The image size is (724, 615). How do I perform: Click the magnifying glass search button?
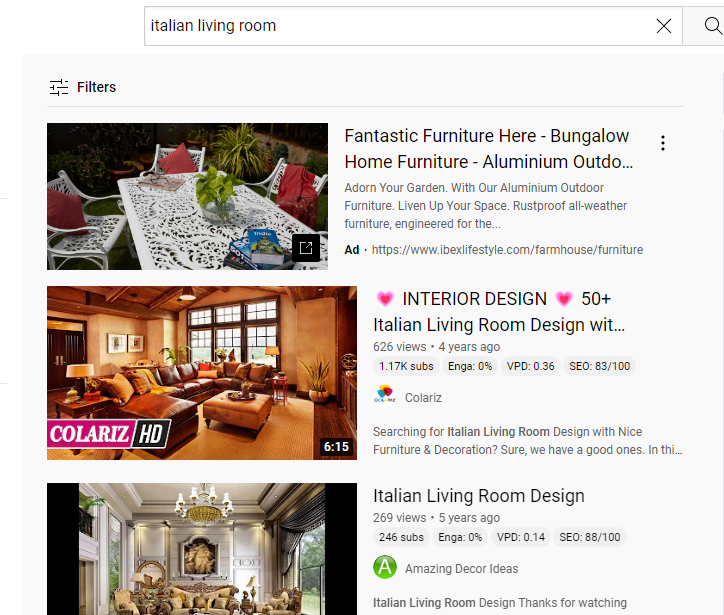click(x=712, y=26)
